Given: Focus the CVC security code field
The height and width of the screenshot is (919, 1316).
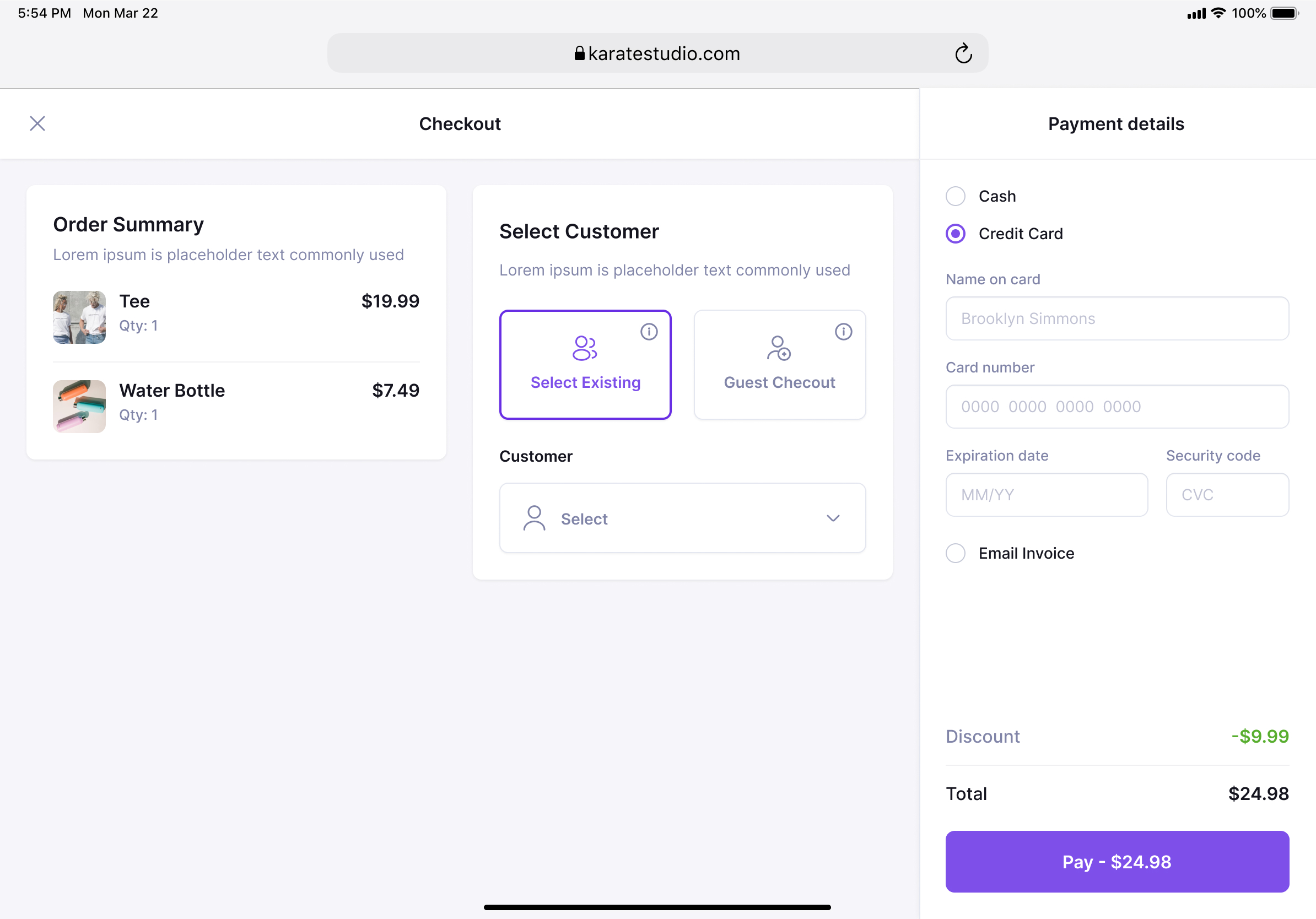Looking at the screenshot, I should click(1227, 494).
